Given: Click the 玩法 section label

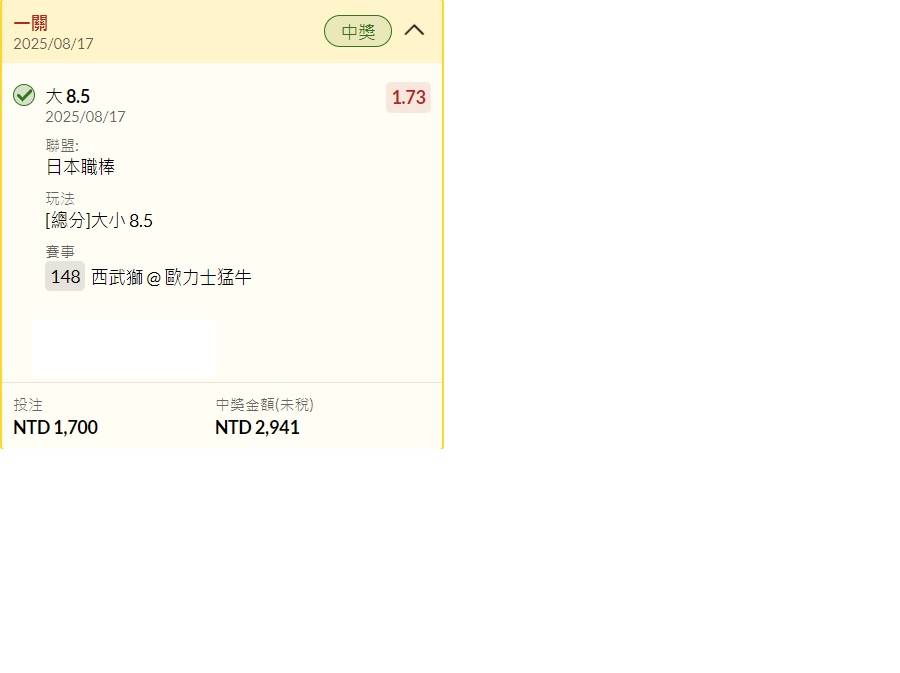Looking at the screenshot, I should click(60, 199).
